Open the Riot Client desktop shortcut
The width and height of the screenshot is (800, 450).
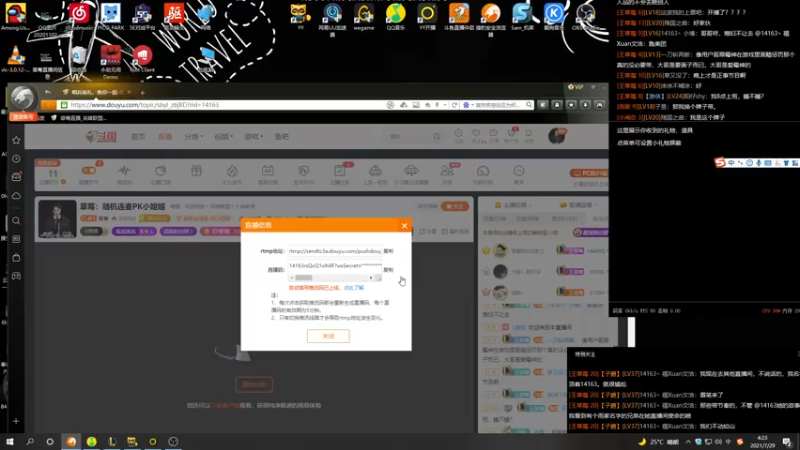(142, 59)
